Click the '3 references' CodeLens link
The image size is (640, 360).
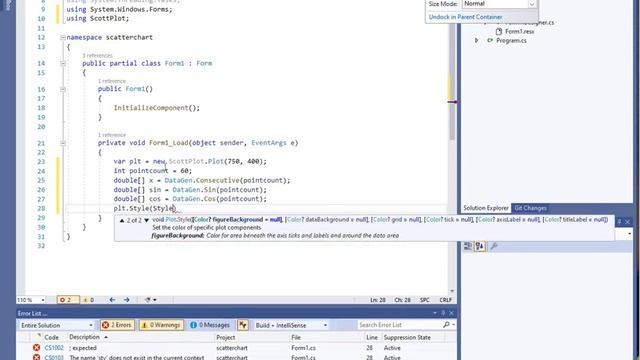[97, 56]
